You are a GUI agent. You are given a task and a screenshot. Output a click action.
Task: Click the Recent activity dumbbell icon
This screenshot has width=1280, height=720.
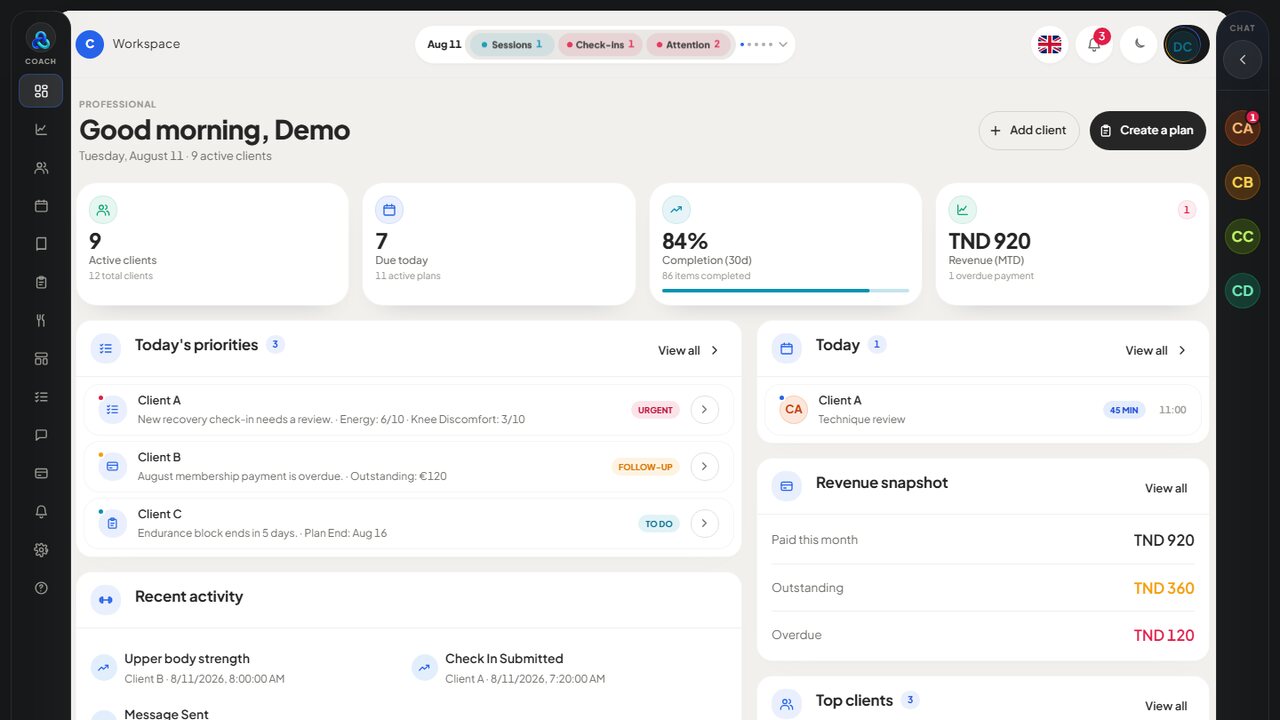(105, 600)
